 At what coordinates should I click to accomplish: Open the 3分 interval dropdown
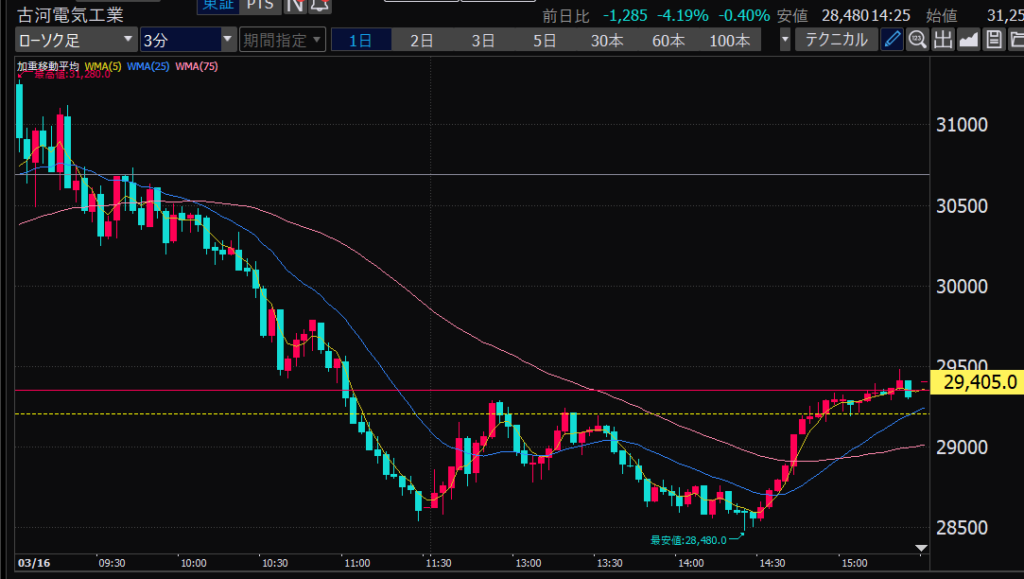coord(187,40)
